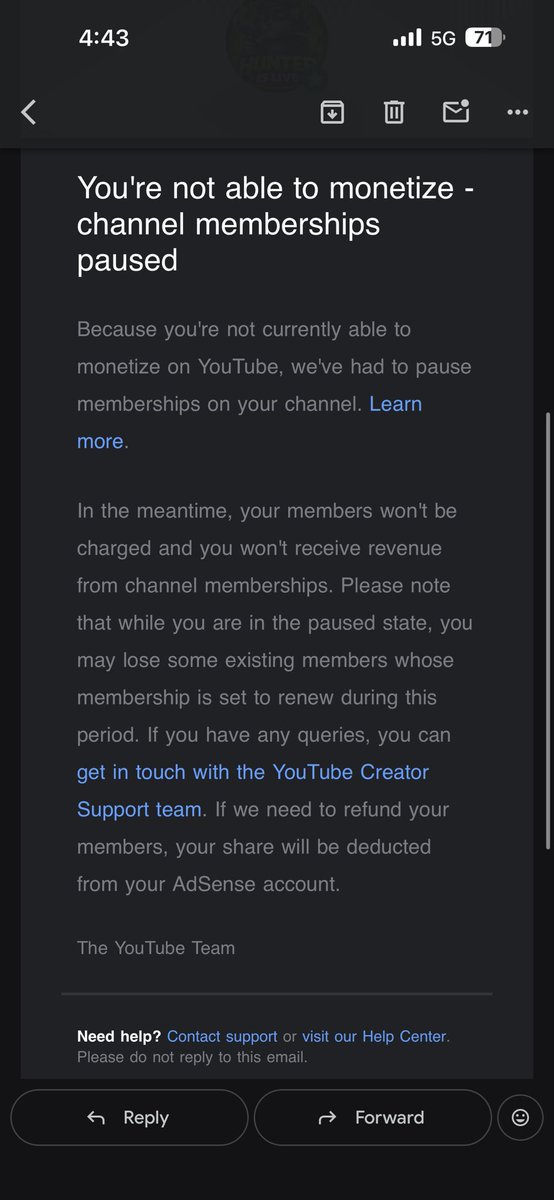Archive this email with the archive icon

(x=332, y=112)
